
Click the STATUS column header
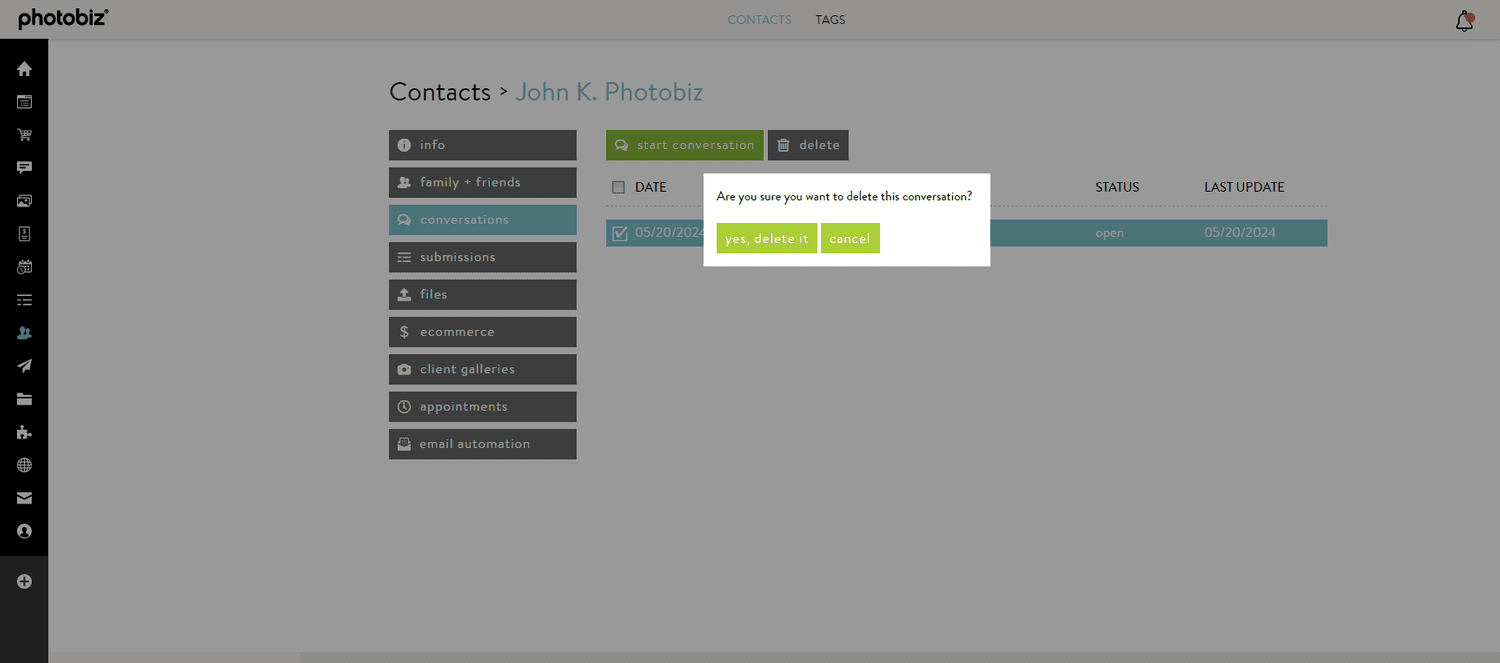pos(1117,187)
